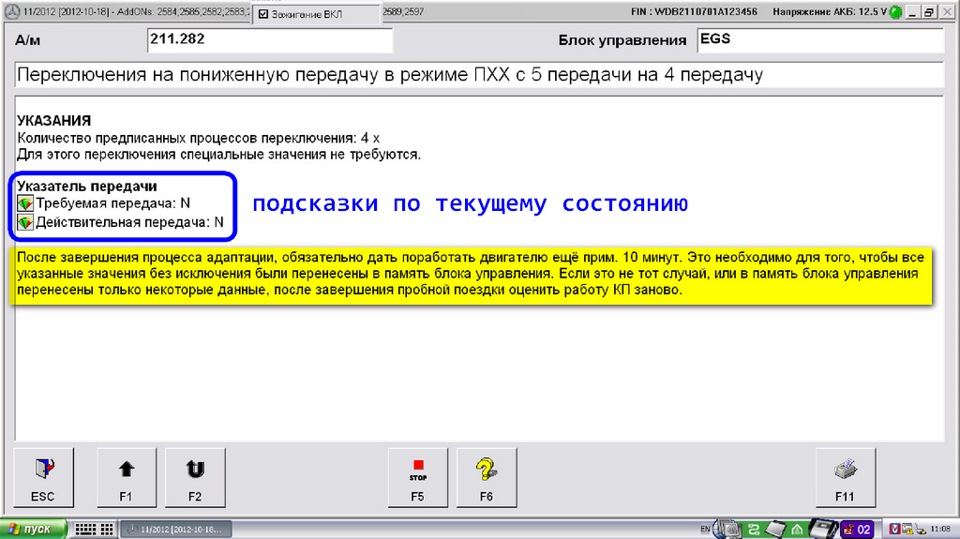Click the yellow adaptation notice text

(x=471, y=274)
